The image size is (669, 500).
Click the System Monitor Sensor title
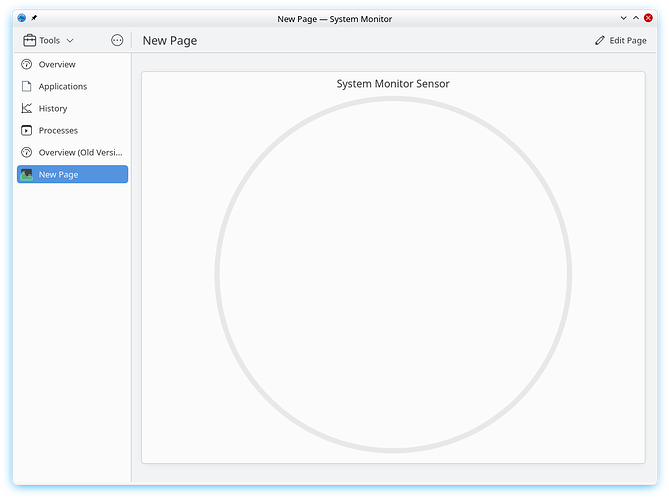click(393, 84)
